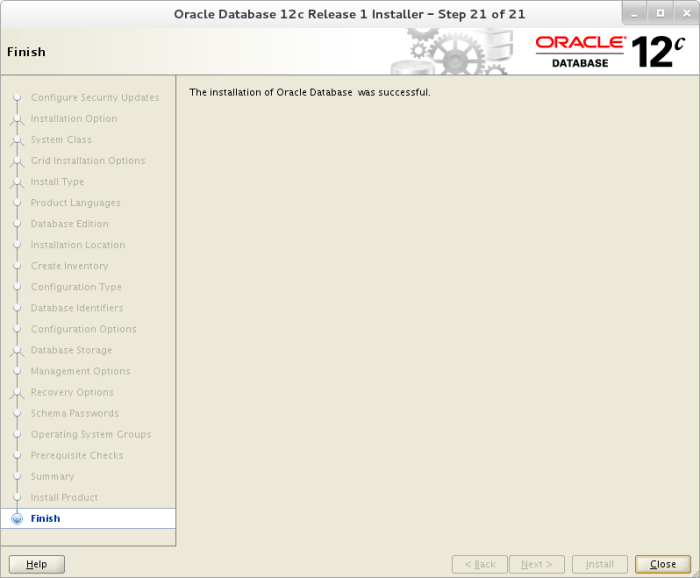Select Configure Security Updates step
Viewport: 700px width, 578px height.
(95, 97)
